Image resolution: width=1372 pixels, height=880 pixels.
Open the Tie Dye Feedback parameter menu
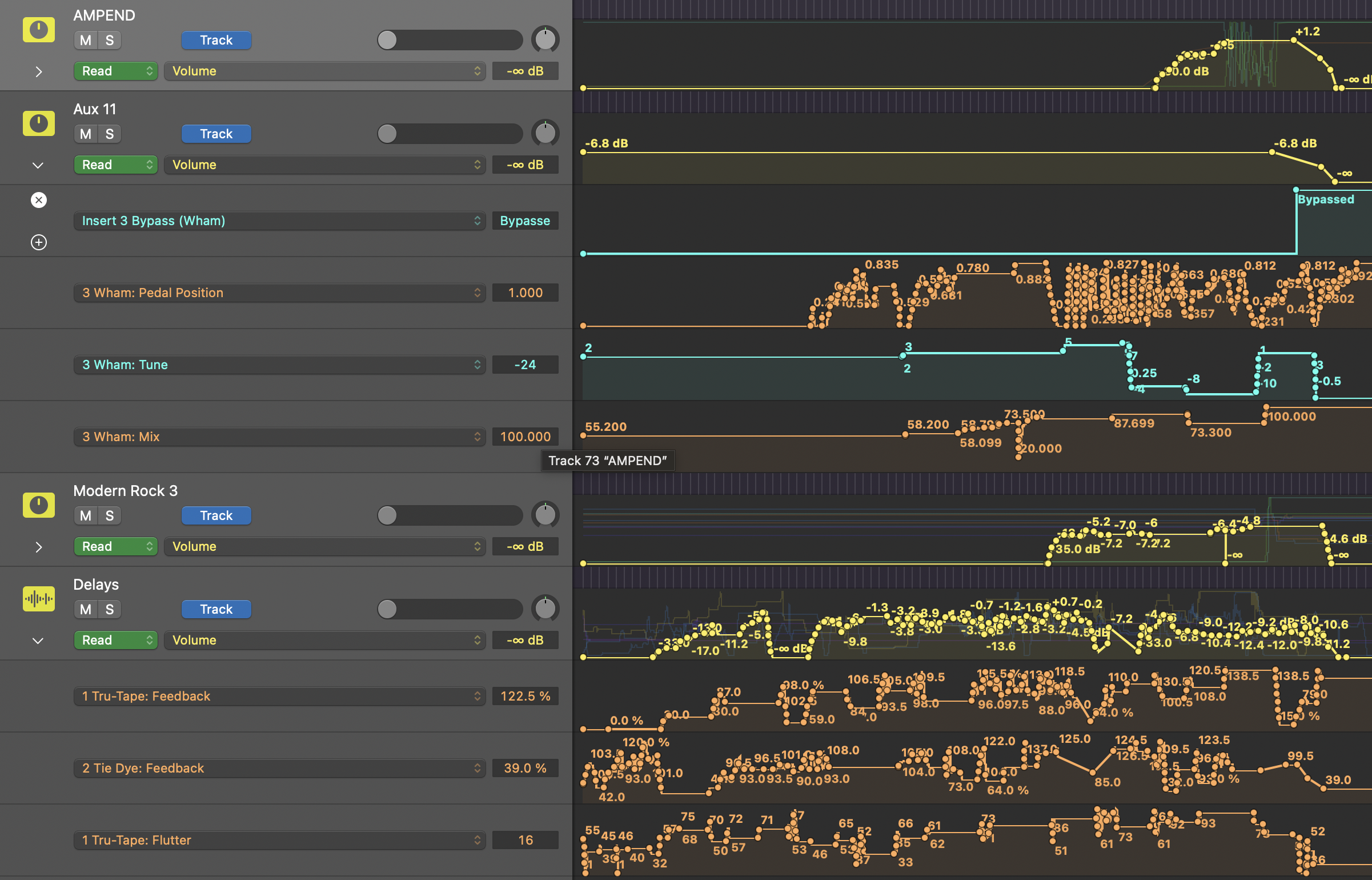tap(279, 768)
